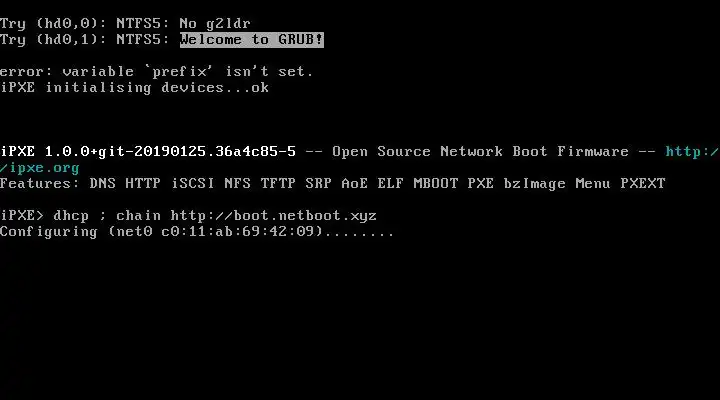The height and width of the screenshot is (400, 720).
Task: Select the 'http://boot.netboot.xyz' URL text
Action: 274,216
